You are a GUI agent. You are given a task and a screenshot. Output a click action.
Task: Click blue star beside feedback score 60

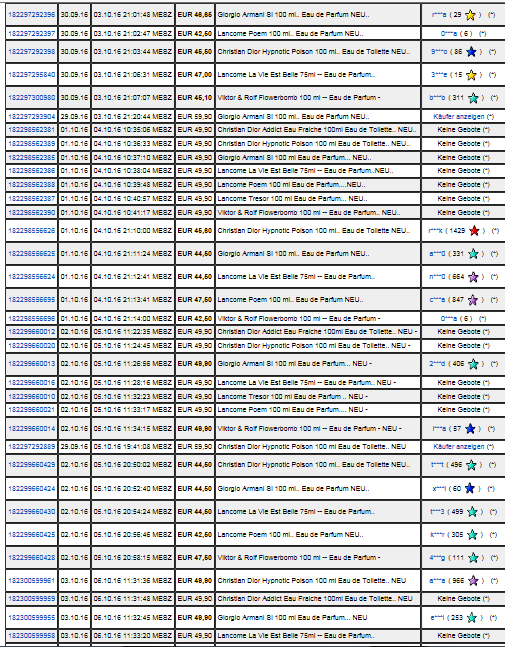(470, 489)
